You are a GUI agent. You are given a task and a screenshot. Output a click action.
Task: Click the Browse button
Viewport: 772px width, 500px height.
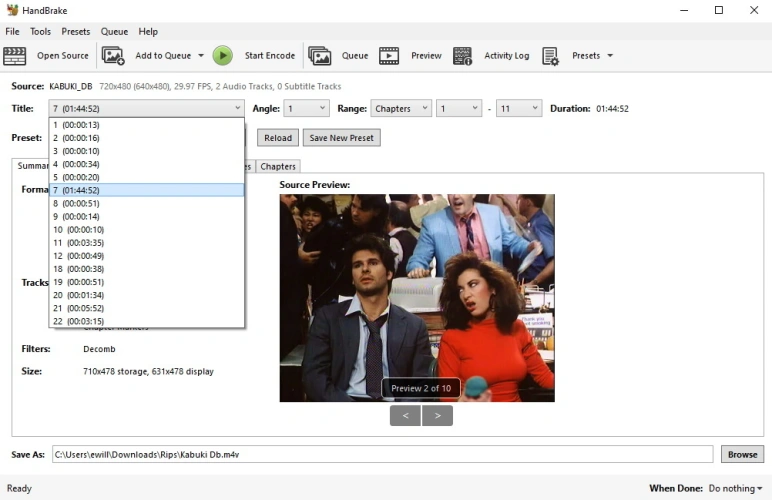(742, 454)
